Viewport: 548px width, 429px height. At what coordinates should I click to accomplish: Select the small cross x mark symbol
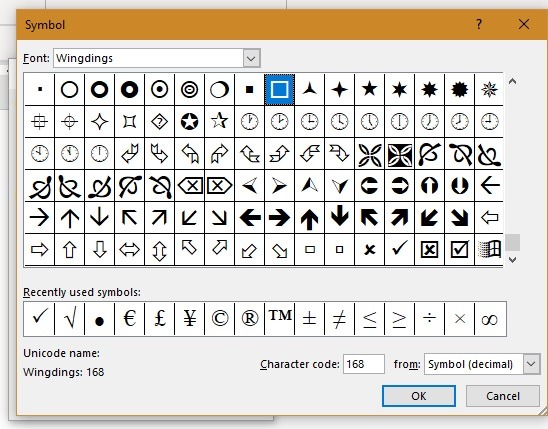point(369,249)
